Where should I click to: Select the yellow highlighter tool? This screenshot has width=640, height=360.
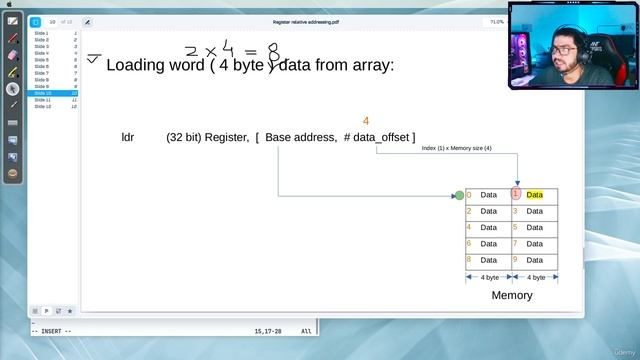pyautogui.click(x=13, y=72)
